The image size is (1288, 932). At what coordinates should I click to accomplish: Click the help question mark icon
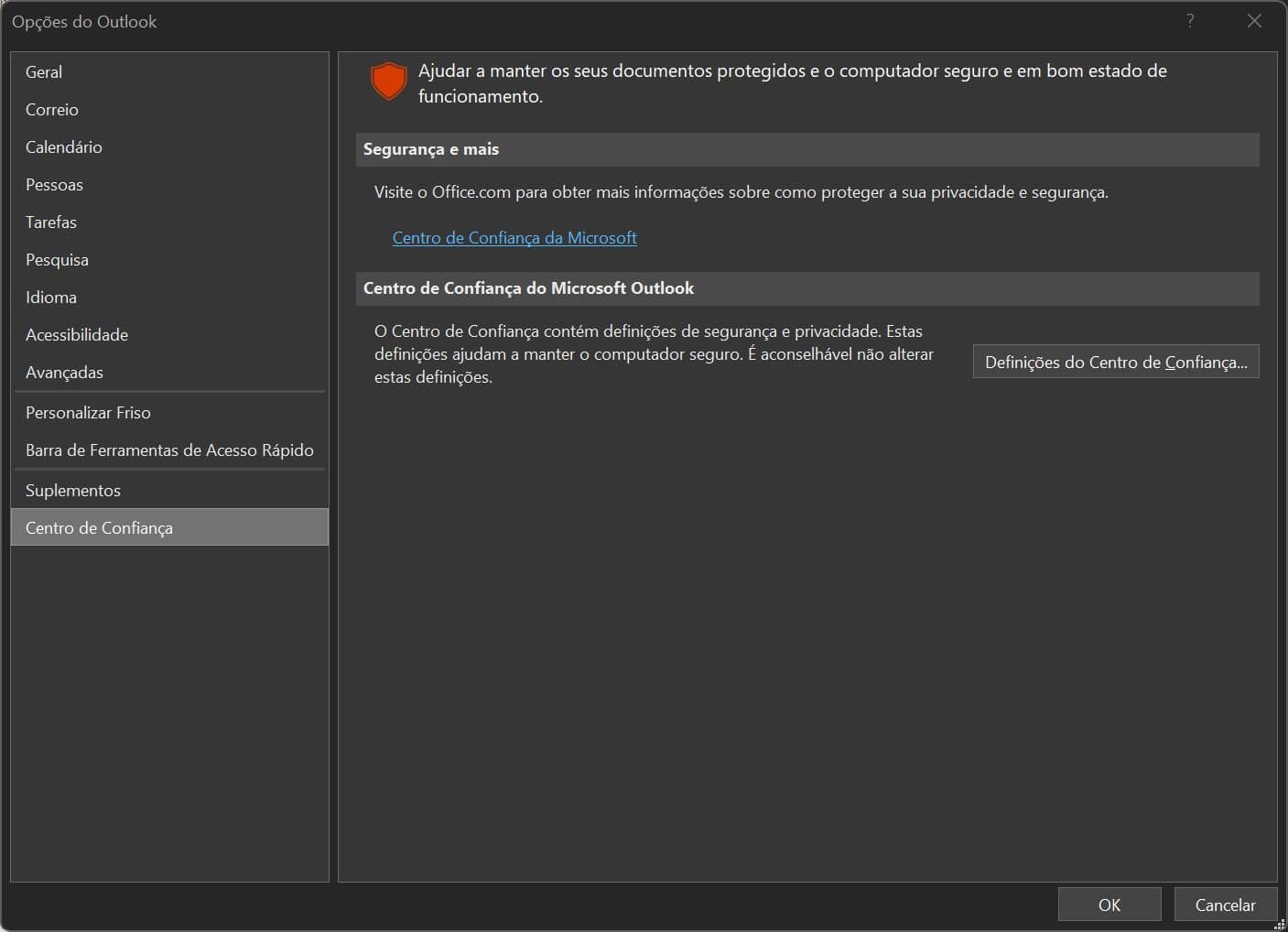point(1190,21)
